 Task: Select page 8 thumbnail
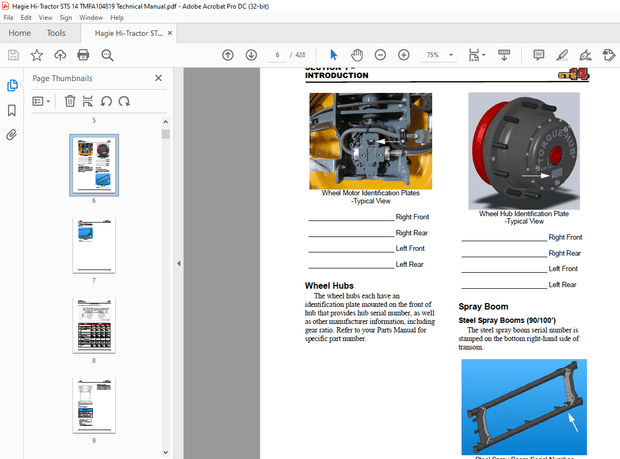94,325
